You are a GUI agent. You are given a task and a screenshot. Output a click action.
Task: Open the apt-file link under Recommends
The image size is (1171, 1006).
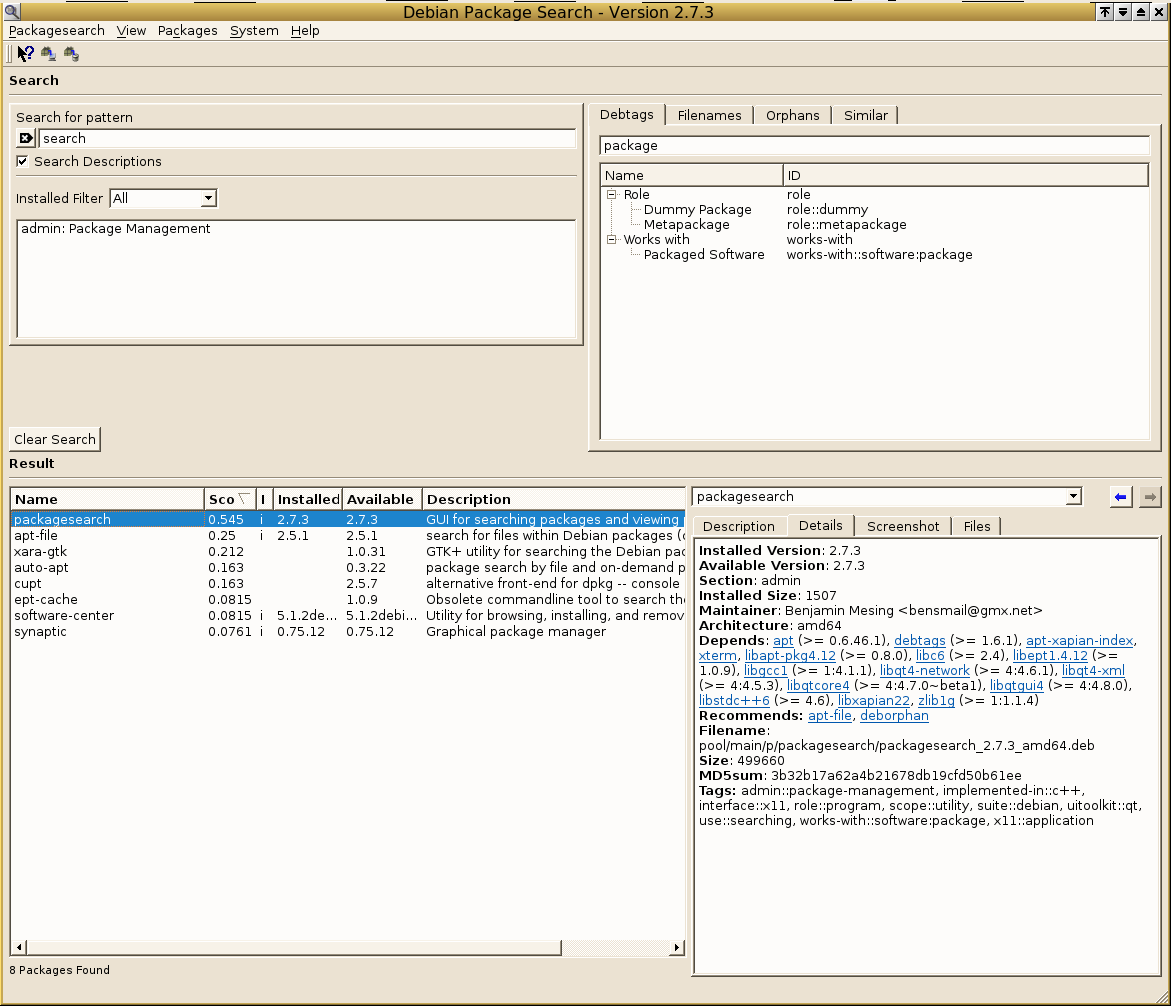(x=830, y=715)
